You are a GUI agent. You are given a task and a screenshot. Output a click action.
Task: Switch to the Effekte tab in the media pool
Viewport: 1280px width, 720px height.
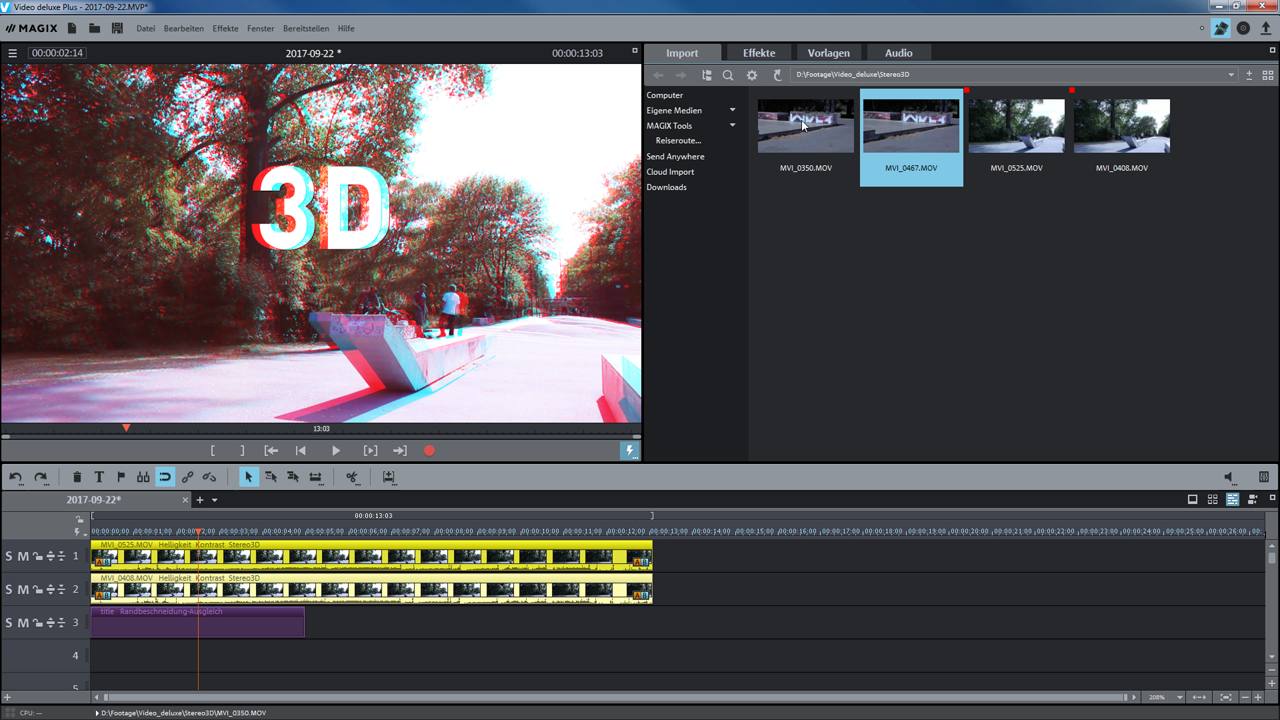759,53
